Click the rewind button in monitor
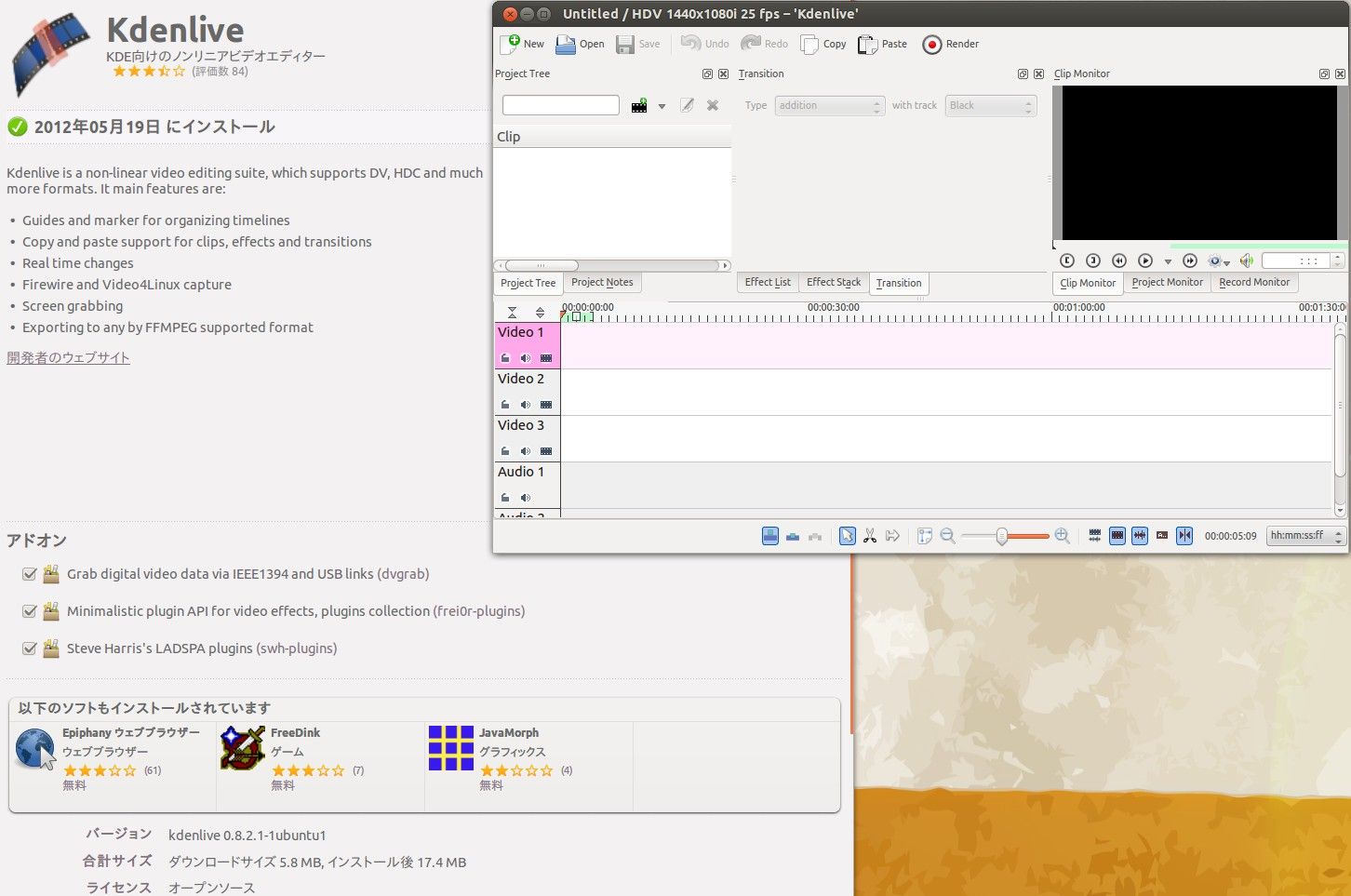1351x896 pixels. click(x=1119, y=261)
